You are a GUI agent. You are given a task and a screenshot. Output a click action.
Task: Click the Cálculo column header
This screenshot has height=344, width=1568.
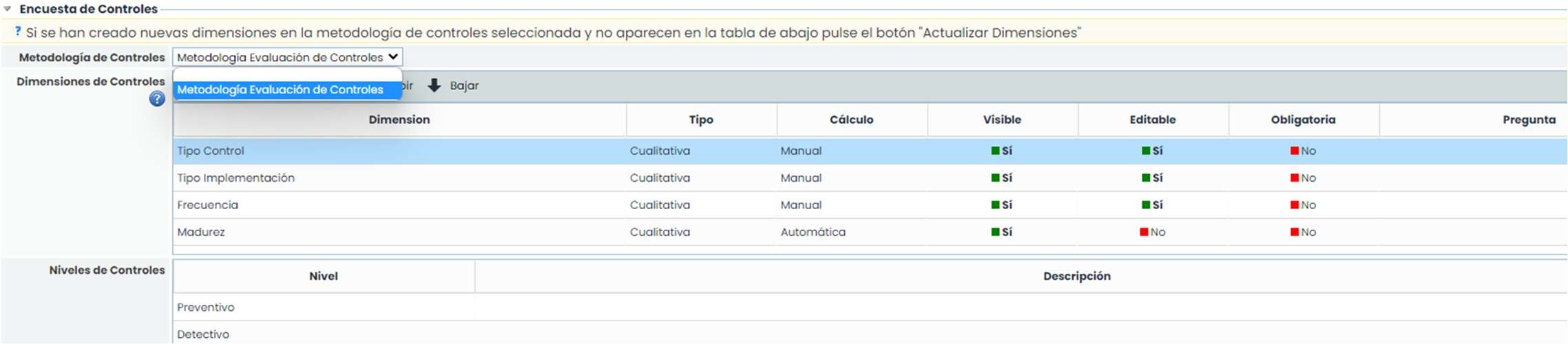[x=851, y=120]
